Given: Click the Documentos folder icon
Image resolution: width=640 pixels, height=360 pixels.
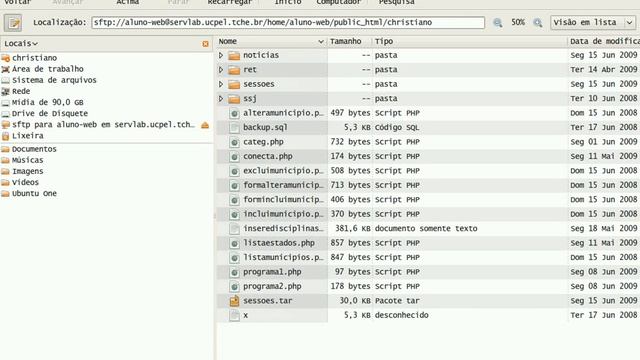Looking at the screenshot, I should 5,149.
